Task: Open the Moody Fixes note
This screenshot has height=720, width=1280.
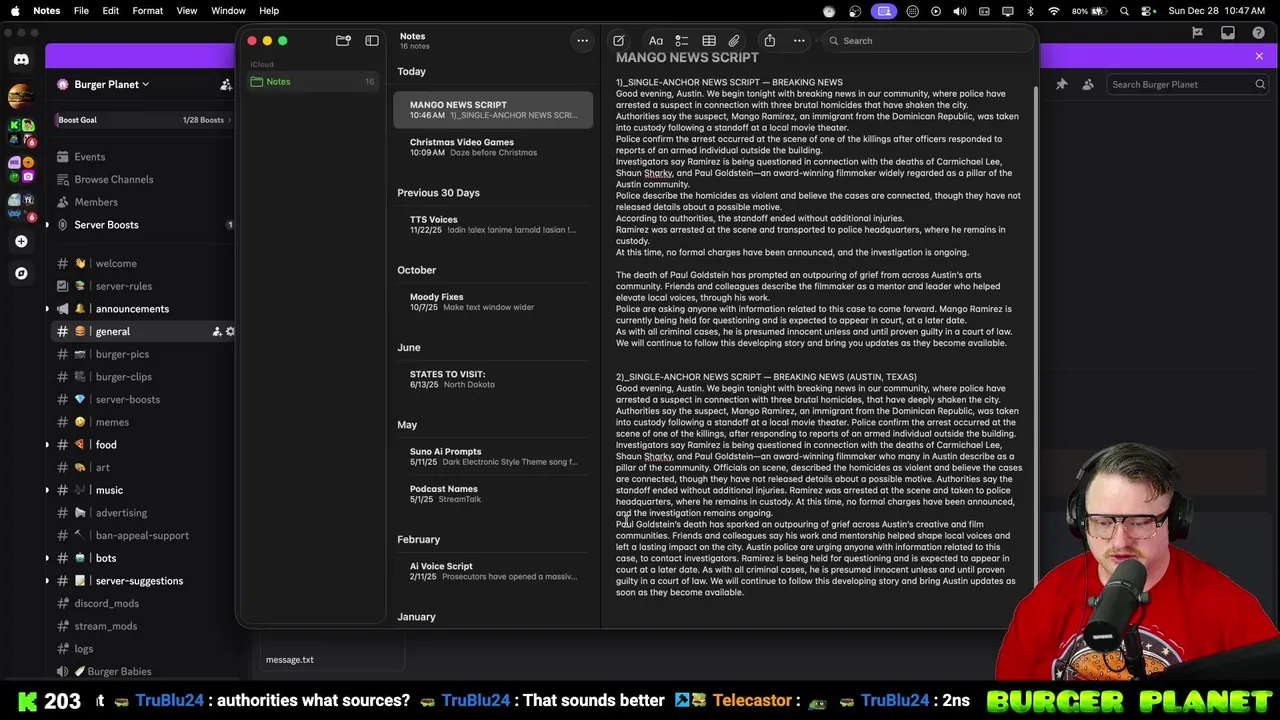Action: pos(493,302)
